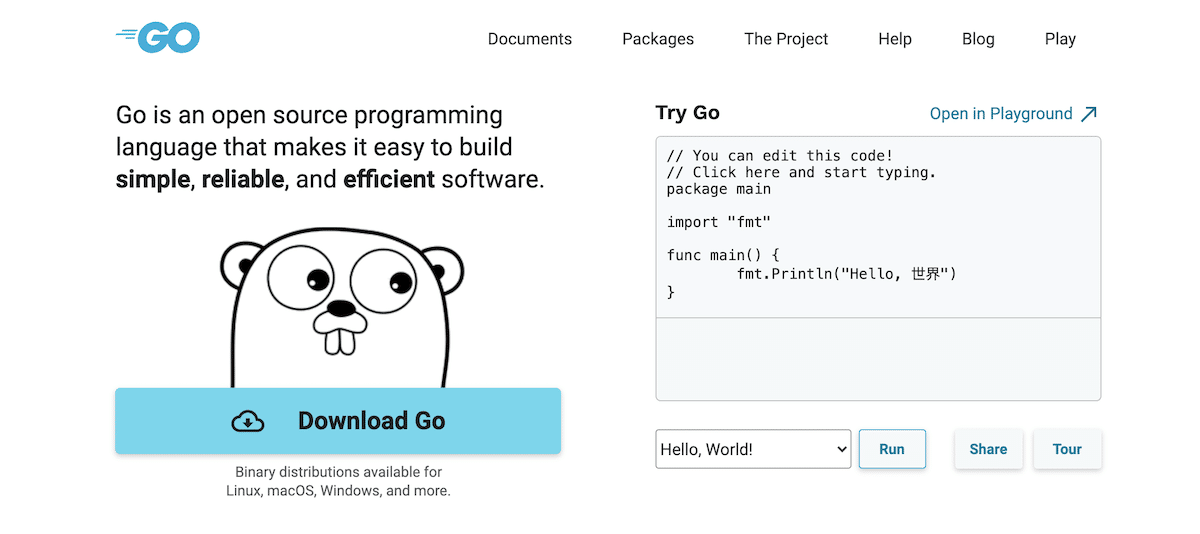Click the cloud download icon

click(x=248, y=421)
